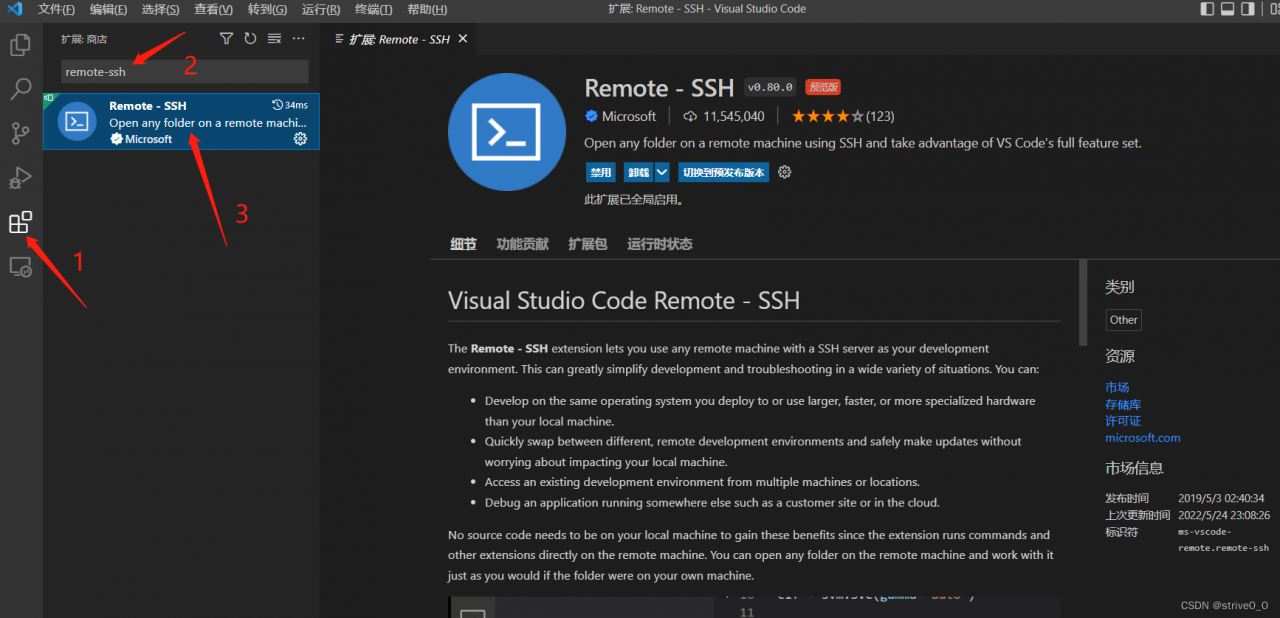Image resolution: width=1280 pixels, height=618 pixels.
Task: Click the Remote Explorer icon
Action: [20, 267]
